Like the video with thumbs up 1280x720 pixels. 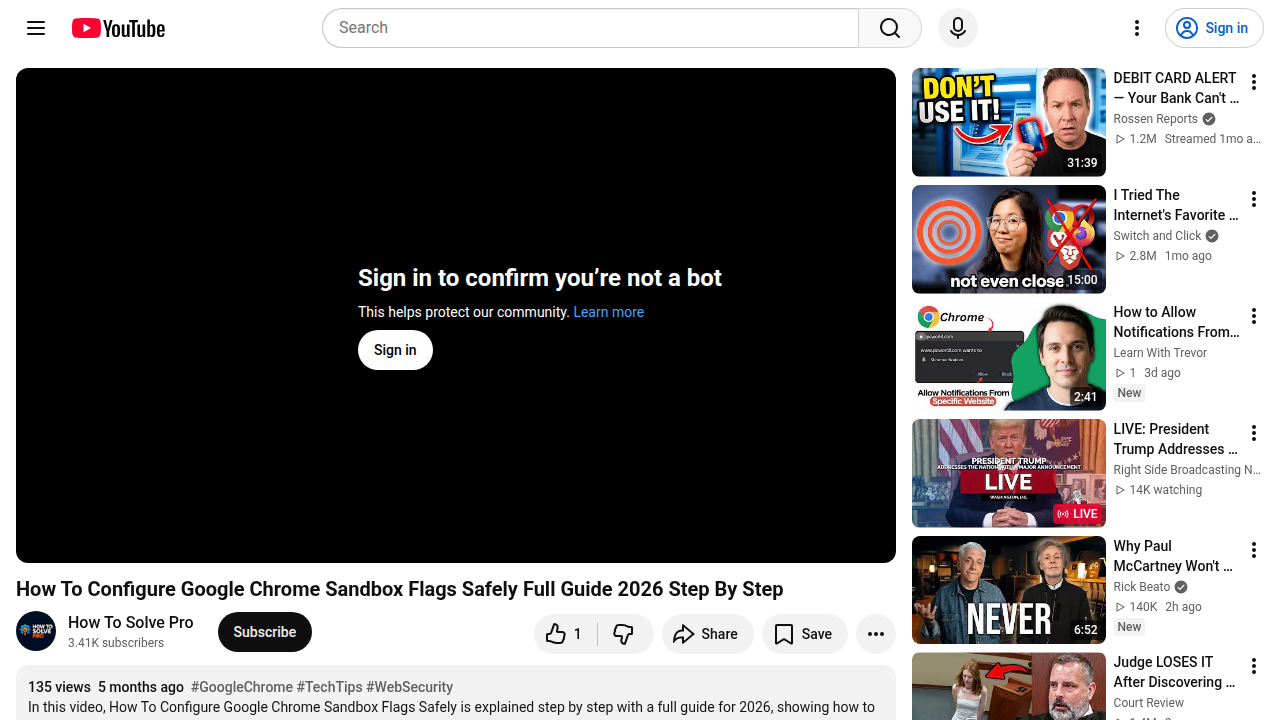pyautogui.click(x=565, y=634)
